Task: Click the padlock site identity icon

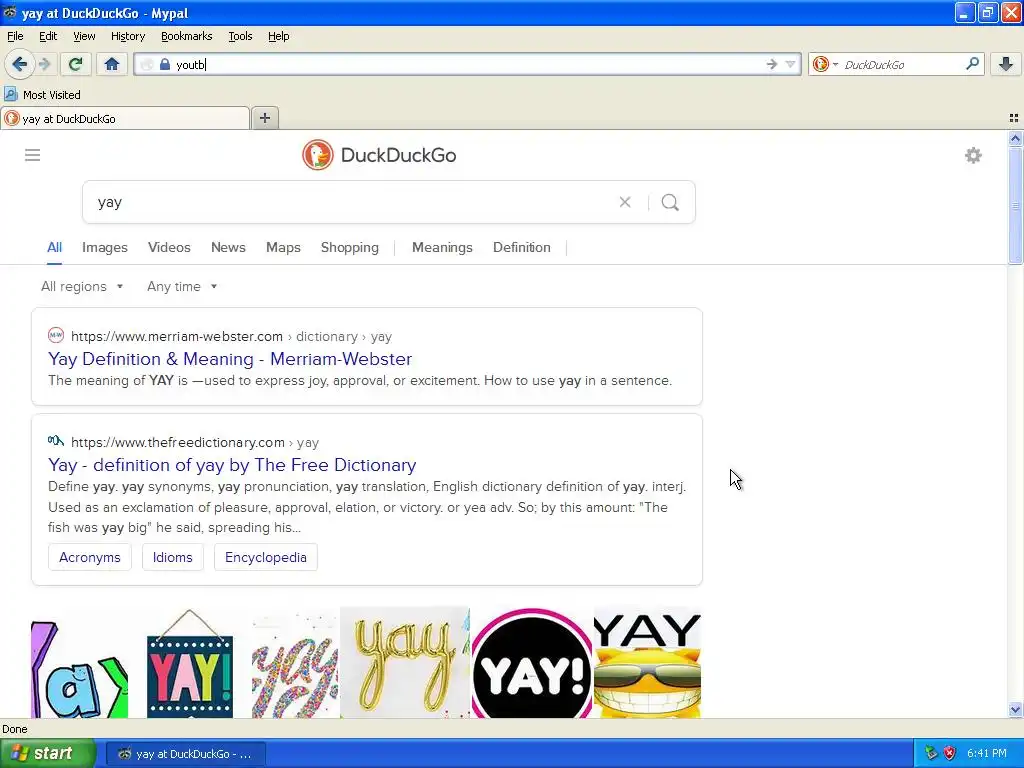Action: coord(165,64)
